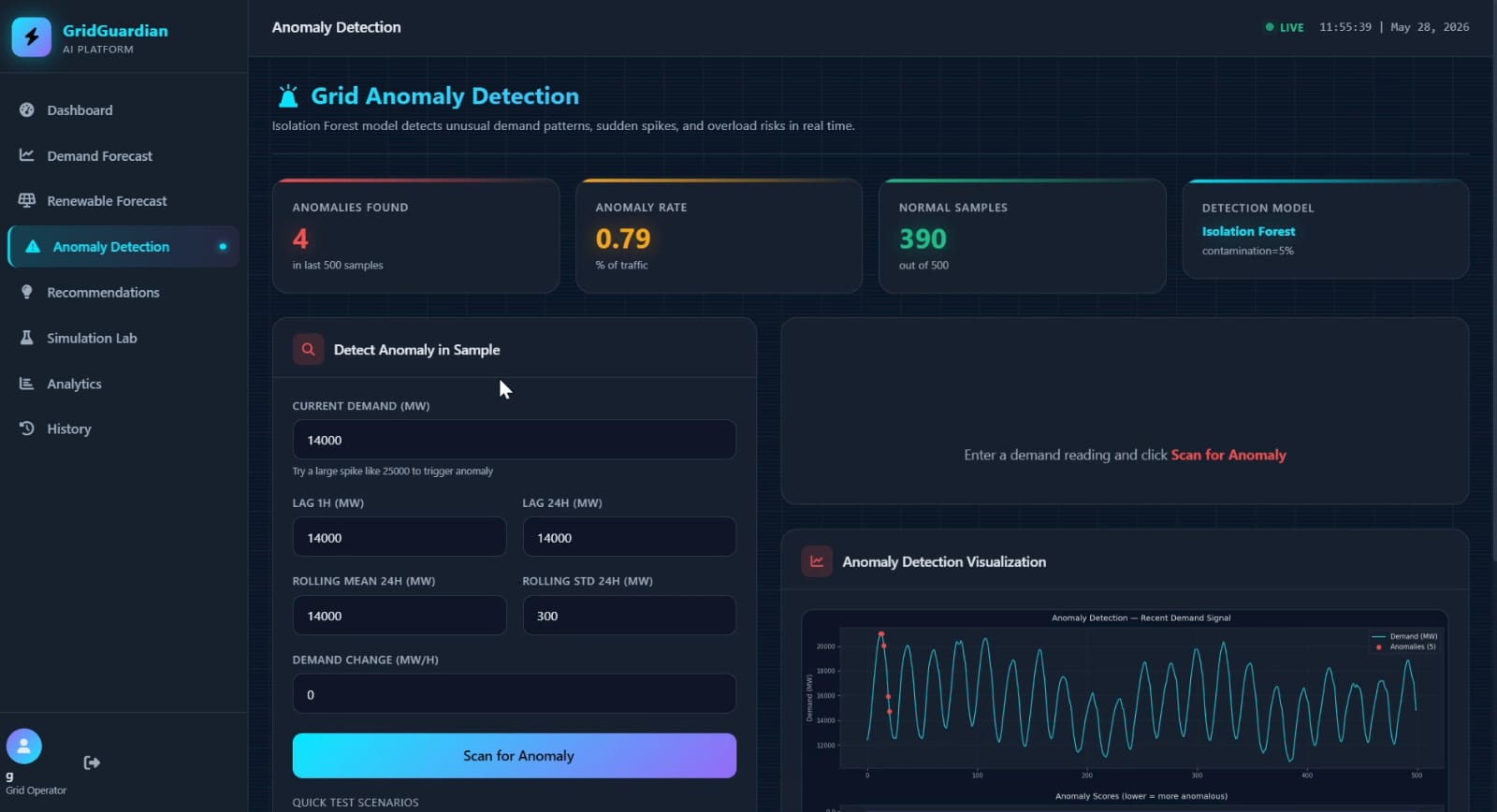This screenshot has width=1497, height=812.
Task: Click the '% of traffic' text
Action: click(x=622, y=266)
